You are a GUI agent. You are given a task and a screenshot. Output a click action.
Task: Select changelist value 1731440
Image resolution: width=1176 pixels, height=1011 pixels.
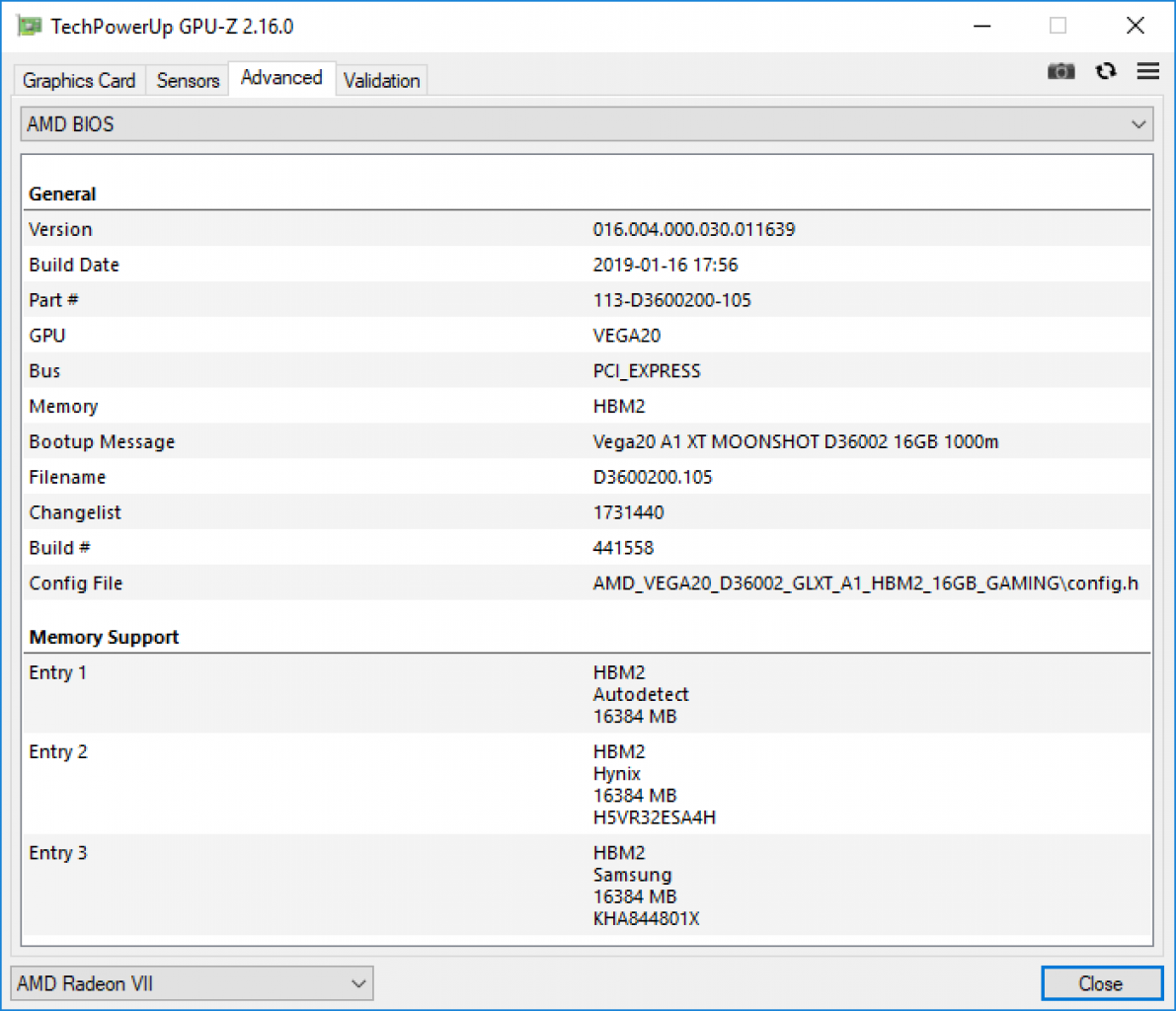pyautogui.click(x=629, y=512)
